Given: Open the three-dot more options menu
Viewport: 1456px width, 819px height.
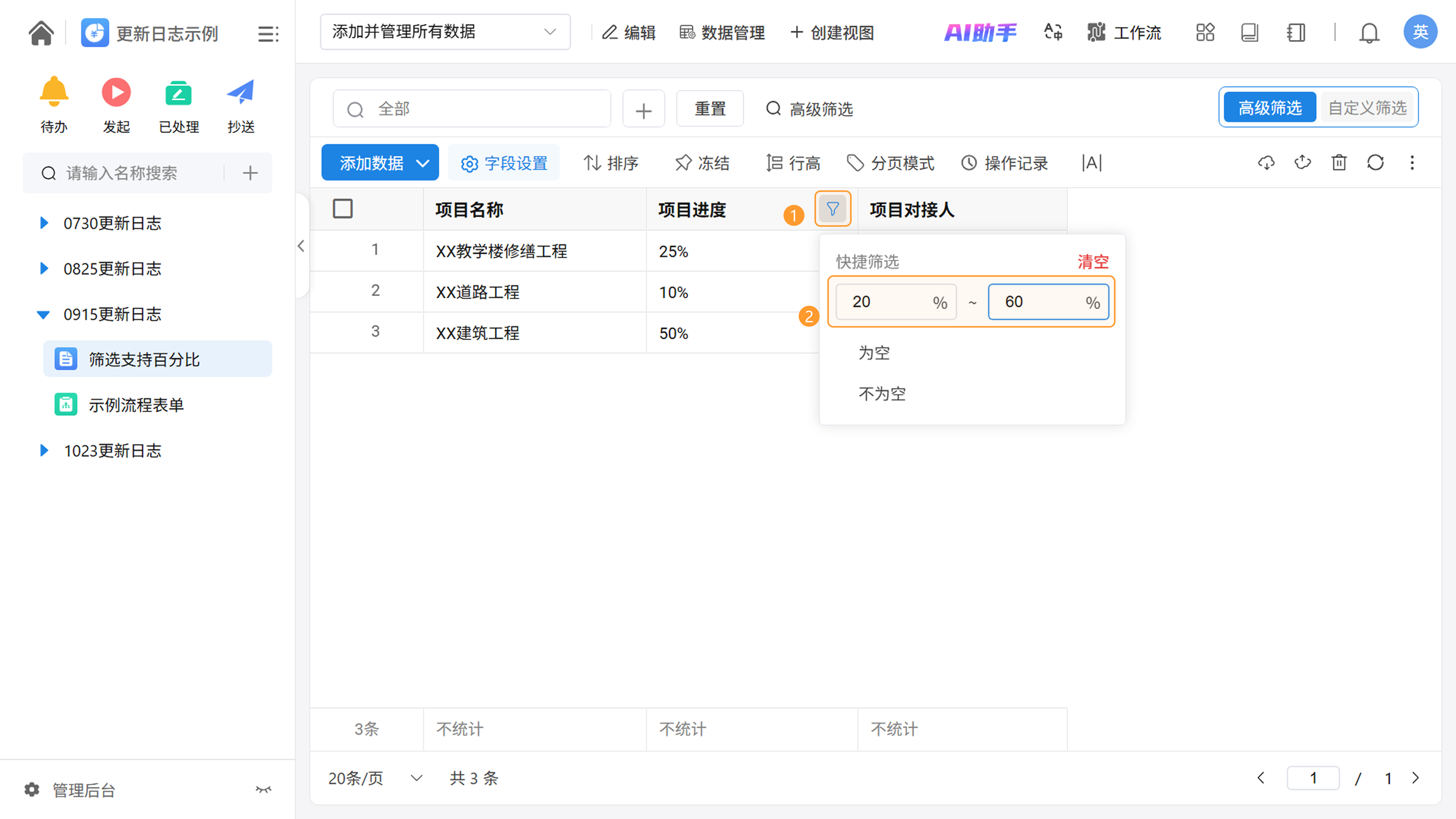Looking at the screenshot, I should 1412,163.
